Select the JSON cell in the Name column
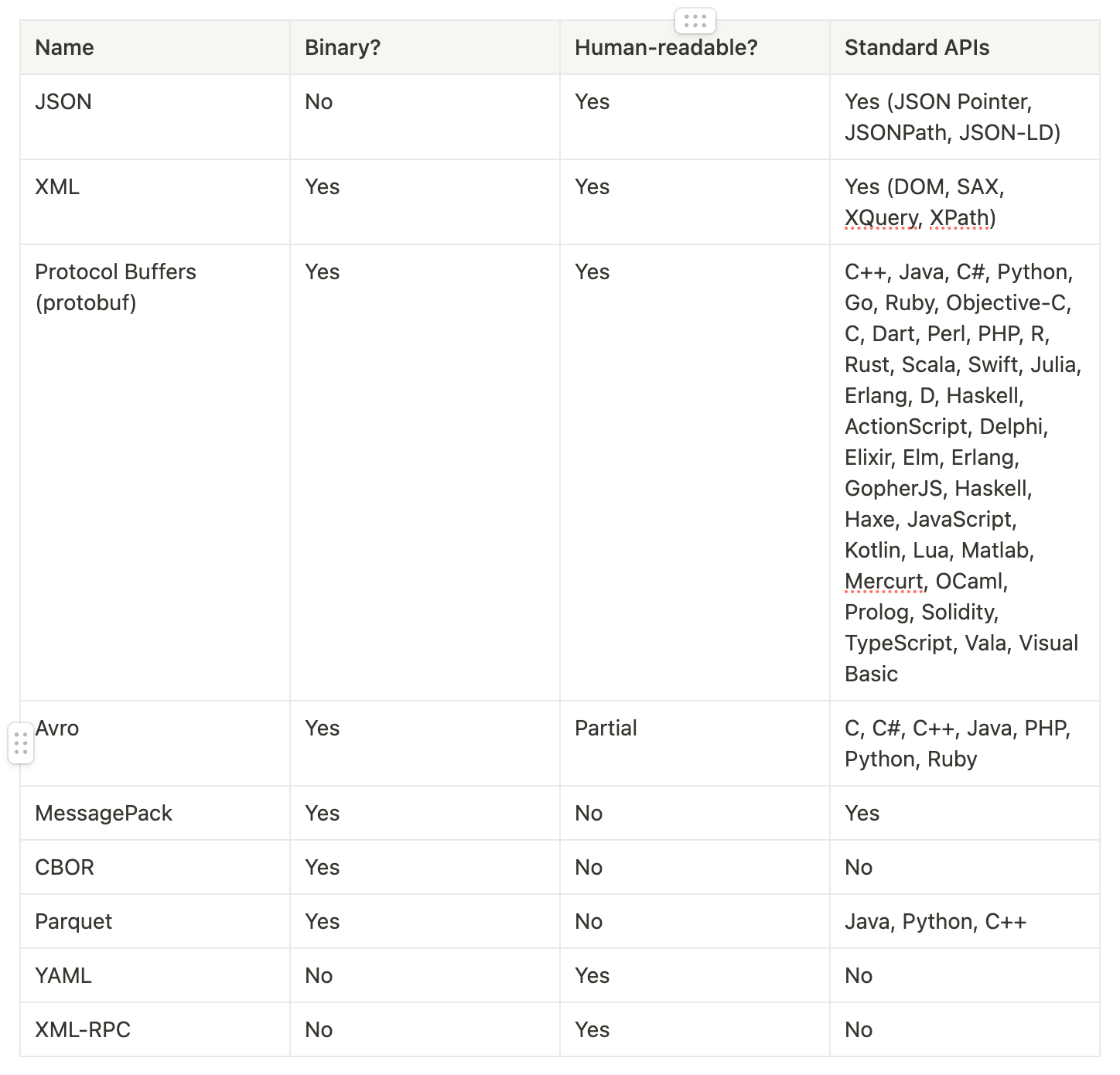Screen dimensions: 1120x1075 [x=63, y=101]
